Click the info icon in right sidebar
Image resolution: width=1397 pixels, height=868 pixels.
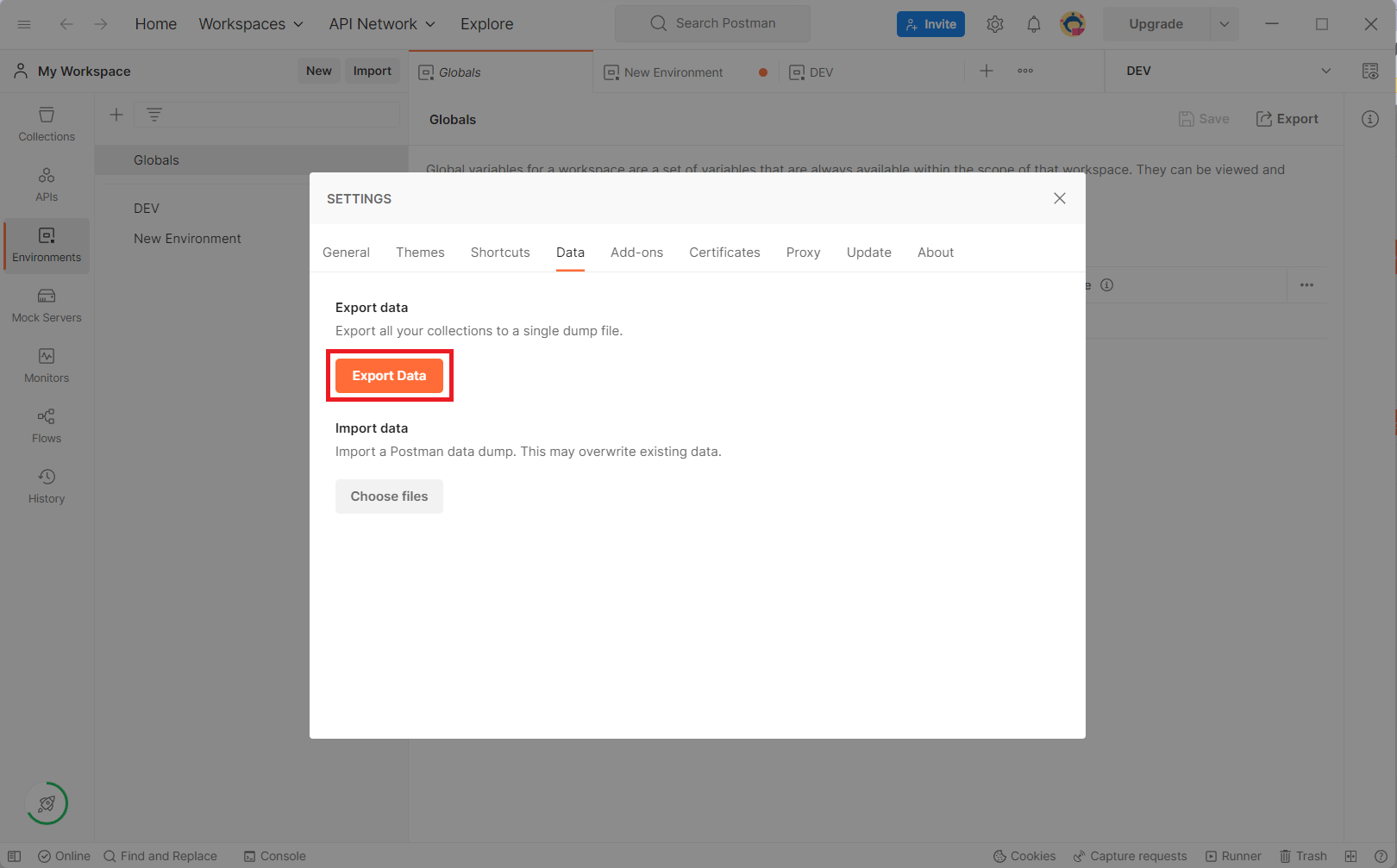pos(1370,119)
